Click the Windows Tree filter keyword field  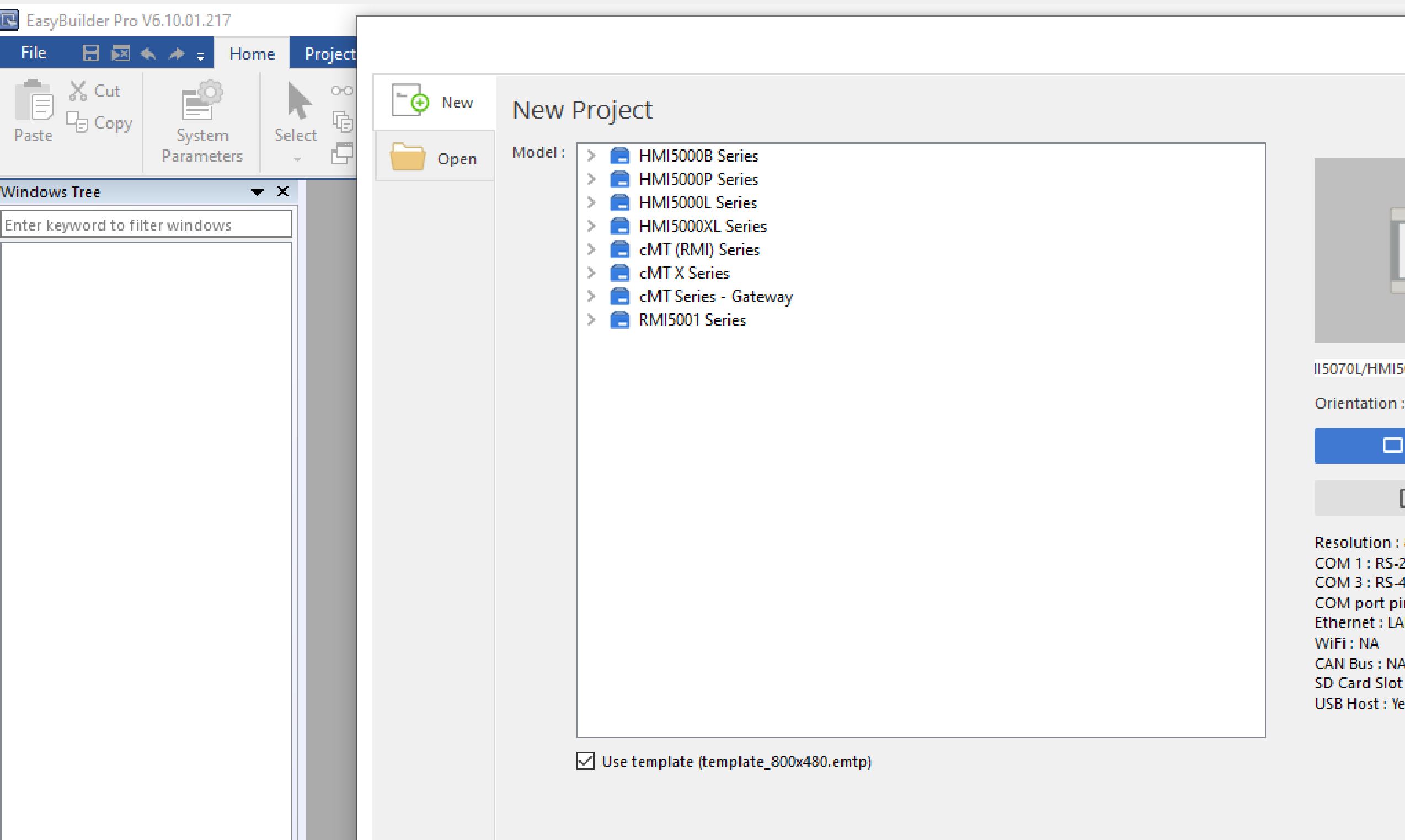tap(147, 224)
